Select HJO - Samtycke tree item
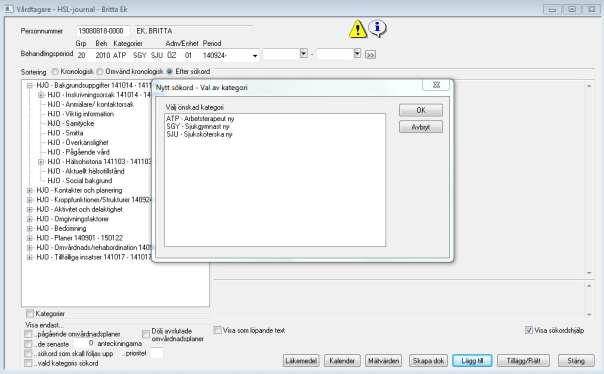The width and height of the screenshot is (604, 374). [70, 124]
